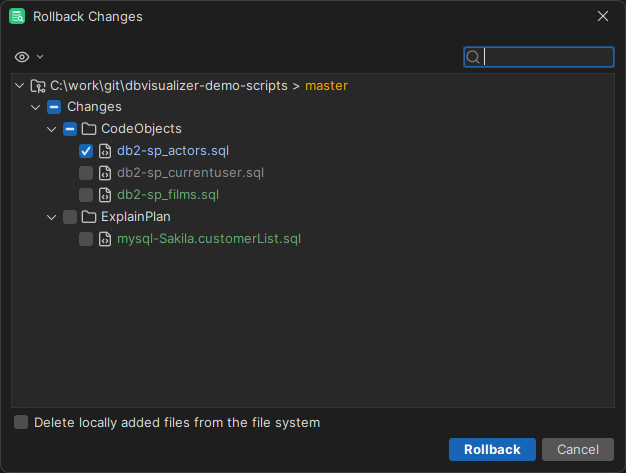This screenshot has height=473, width=626.
Task: Uncheck the db2-sp_actors.sql checkbox
Action: pyautogui.click(x=86, y=151)
